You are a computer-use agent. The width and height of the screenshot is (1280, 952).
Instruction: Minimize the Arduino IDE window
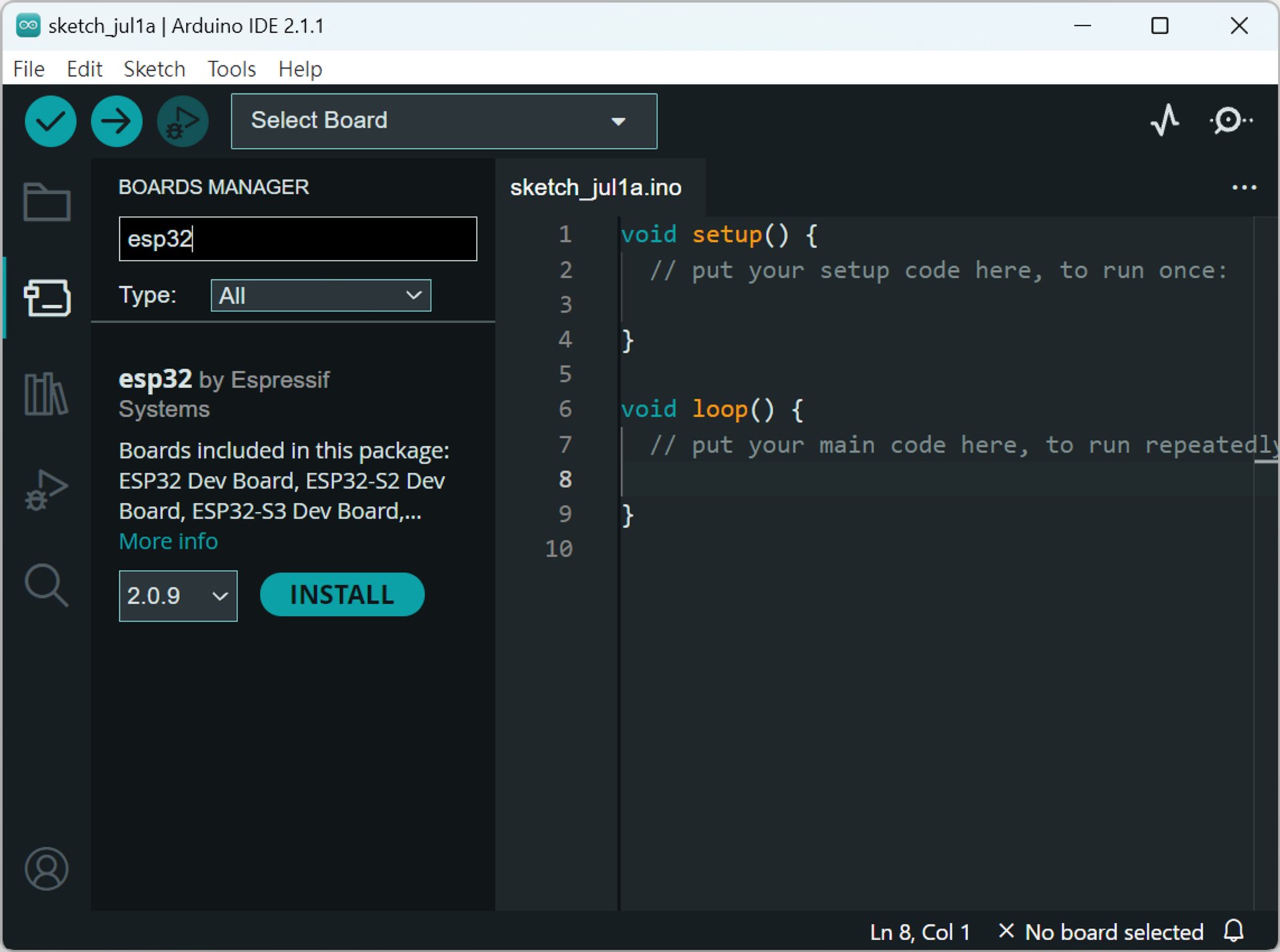click(x=1083, y=26)
